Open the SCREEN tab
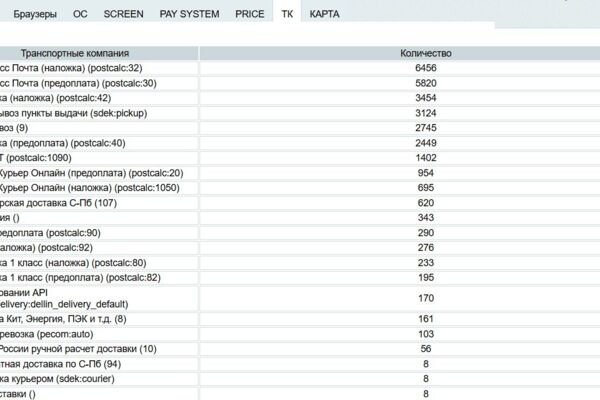The height and width of the screenshot is (400, 600). click(x=123, y=14)
